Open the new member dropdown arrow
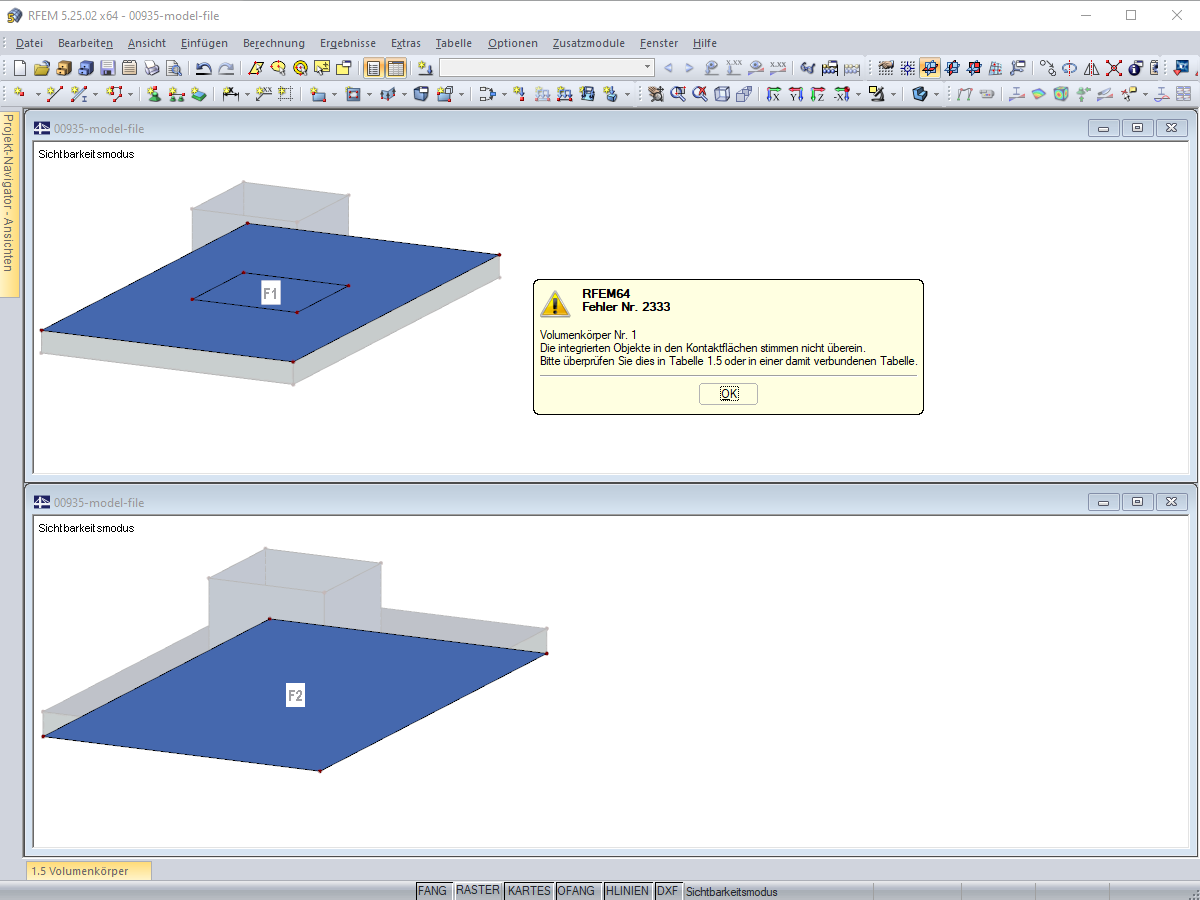This screenshot has height=900, width=1200. point(95,94)
